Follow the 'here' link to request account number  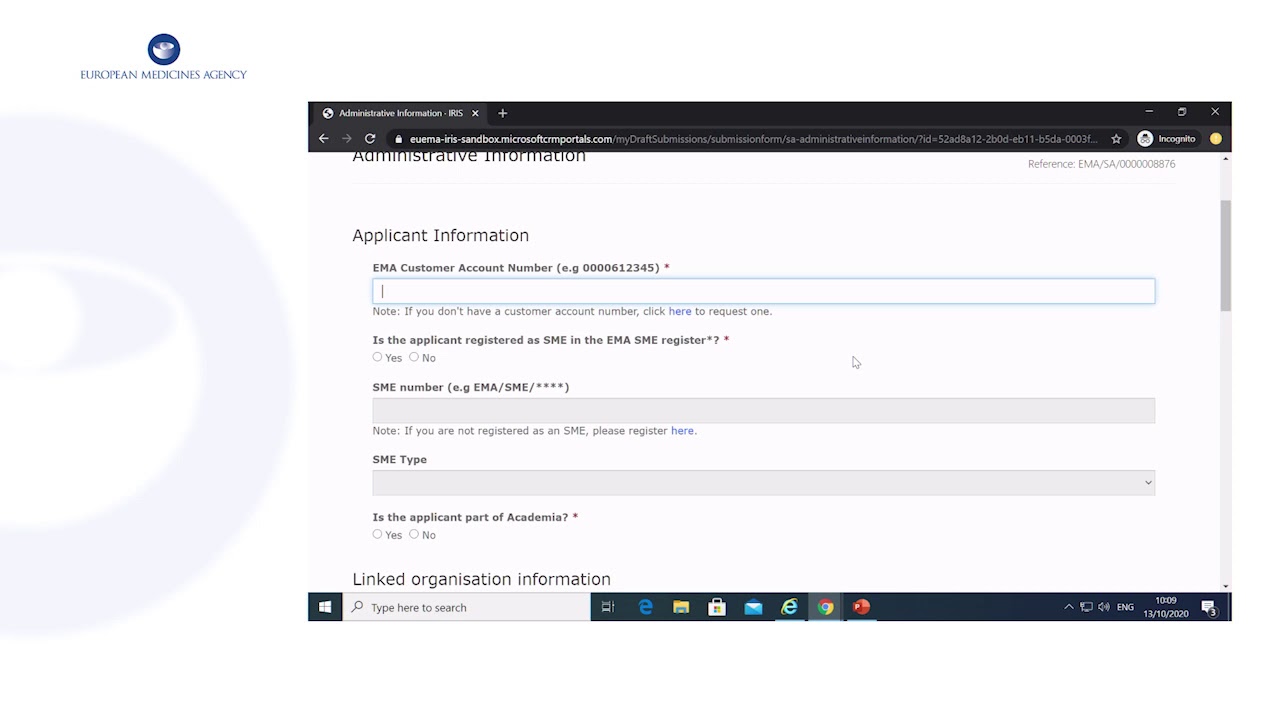coord(680,311)
